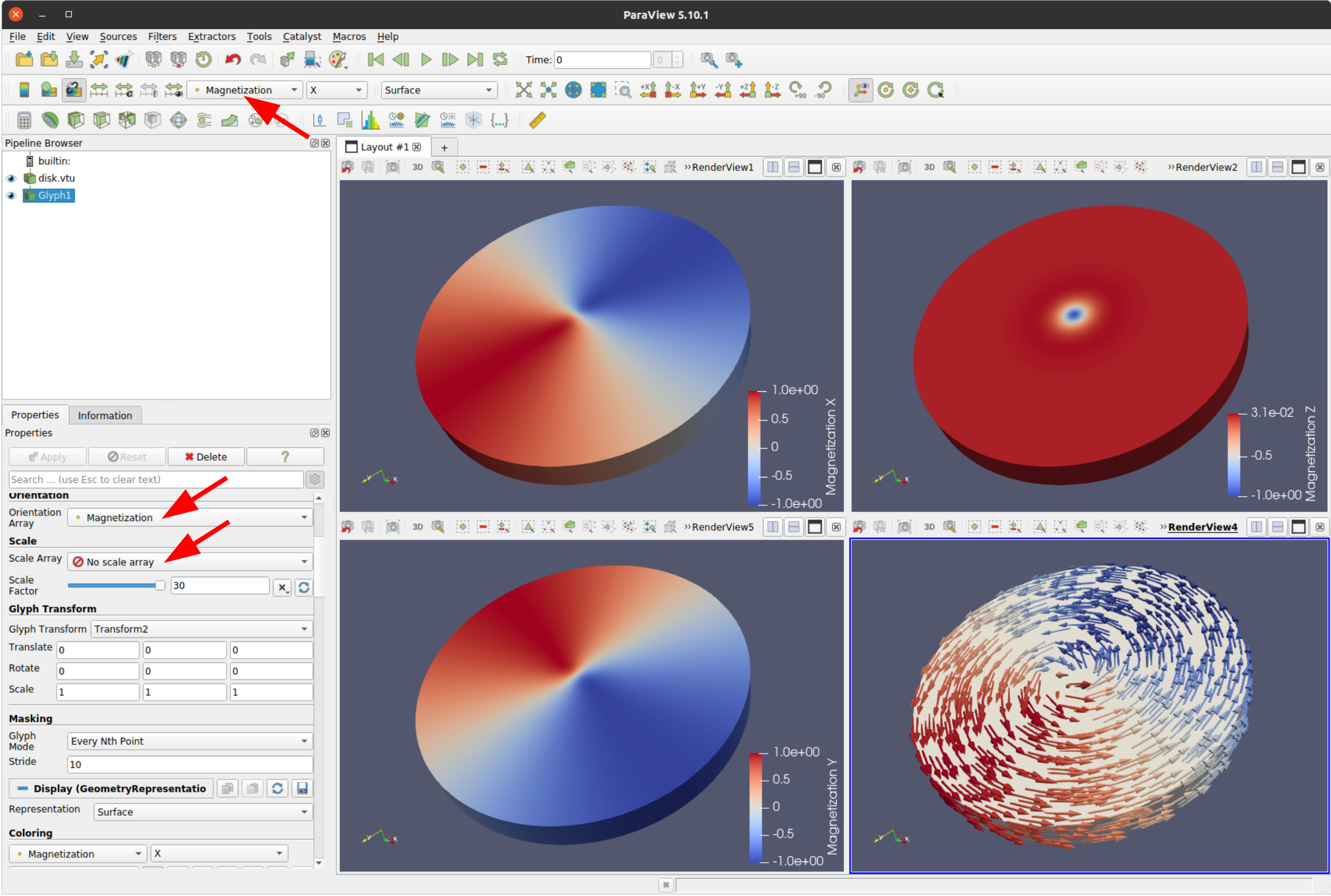Click the Stream Tracer filter icon

(204, 120)
